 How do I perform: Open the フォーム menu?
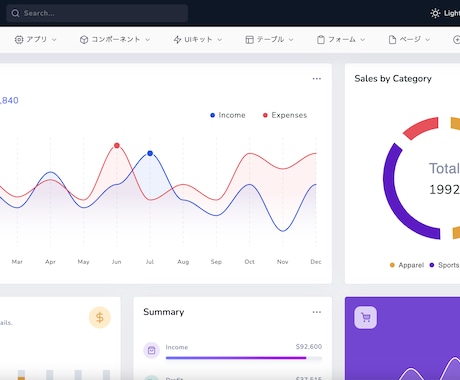(x=341, y=40)
